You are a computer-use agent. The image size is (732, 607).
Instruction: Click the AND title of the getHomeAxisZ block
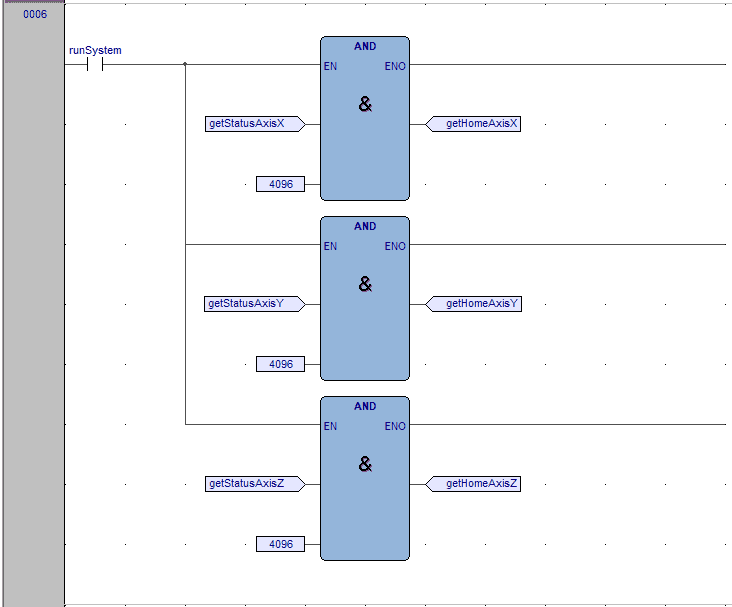pos(365,406)
